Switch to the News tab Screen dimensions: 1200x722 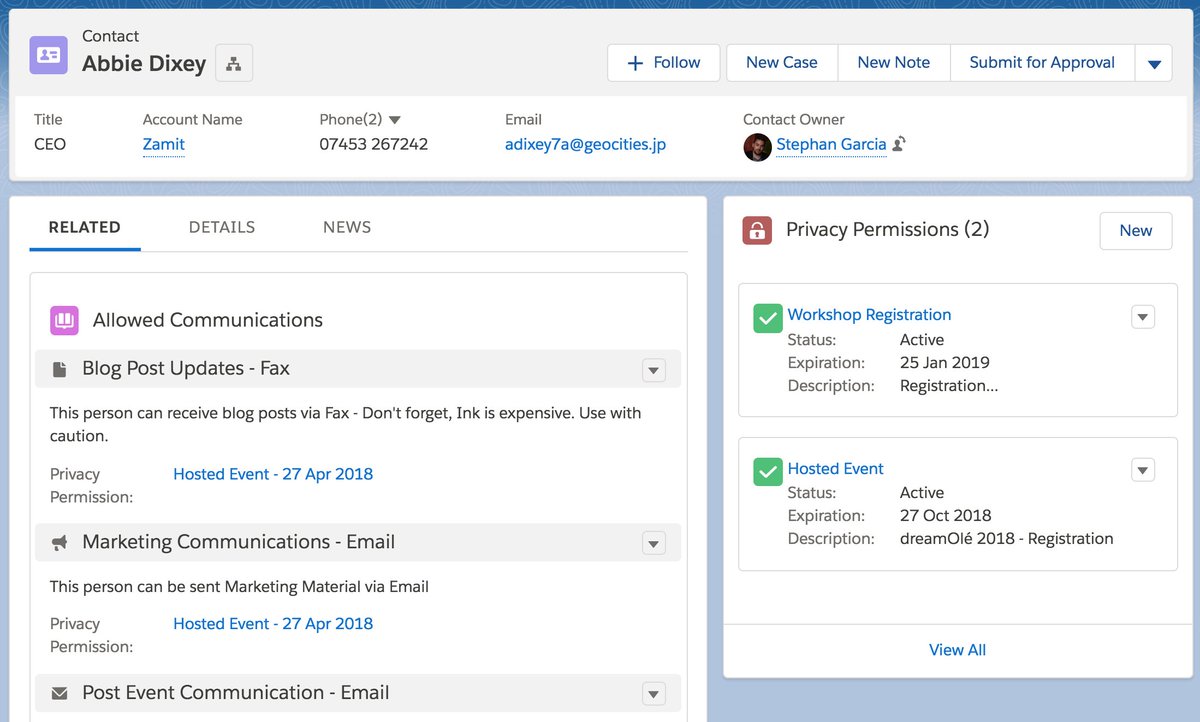(347, 227)
